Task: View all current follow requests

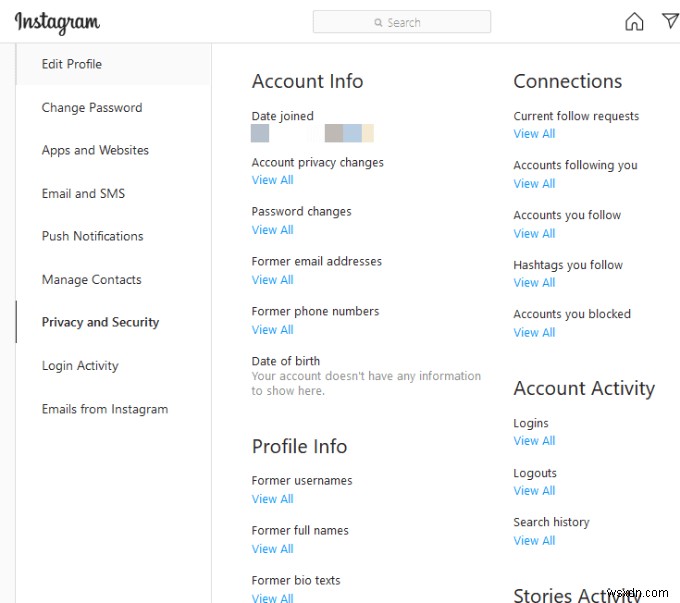Action: tap(534, 134)
